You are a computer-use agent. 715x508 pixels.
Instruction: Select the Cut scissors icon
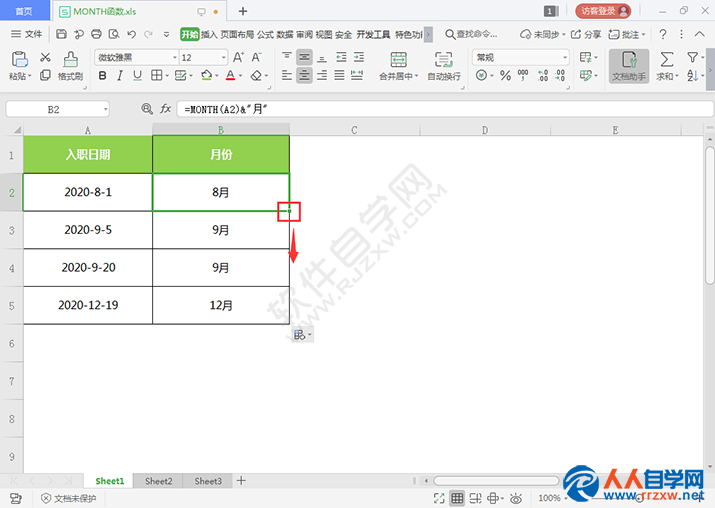click(45, 57)
